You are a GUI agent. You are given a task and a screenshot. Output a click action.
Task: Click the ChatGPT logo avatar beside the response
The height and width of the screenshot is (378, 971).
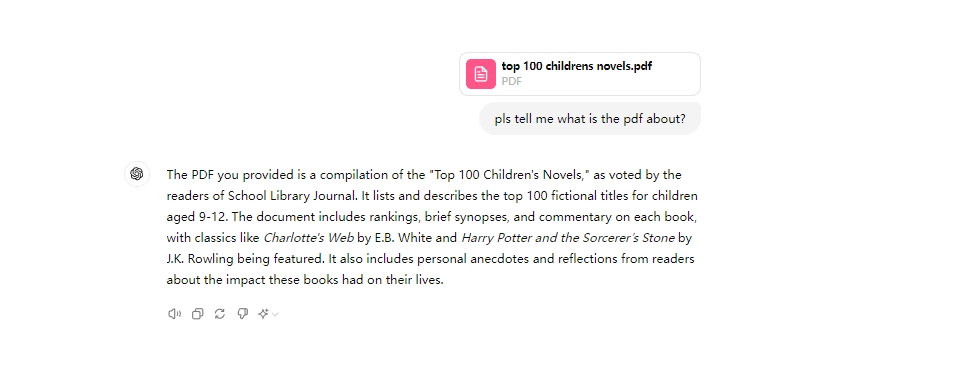pos(137,174)
